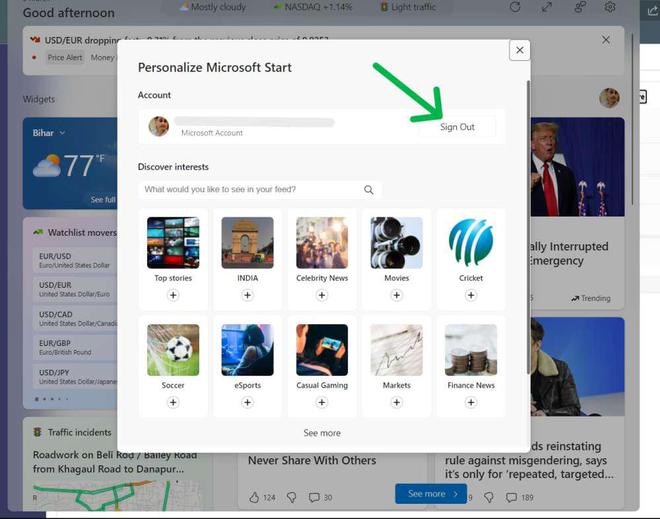Image resolution: width=660 pixels, height=519 pixels.
Task: Open the Price Alert tag
Action: coord(65,58)
